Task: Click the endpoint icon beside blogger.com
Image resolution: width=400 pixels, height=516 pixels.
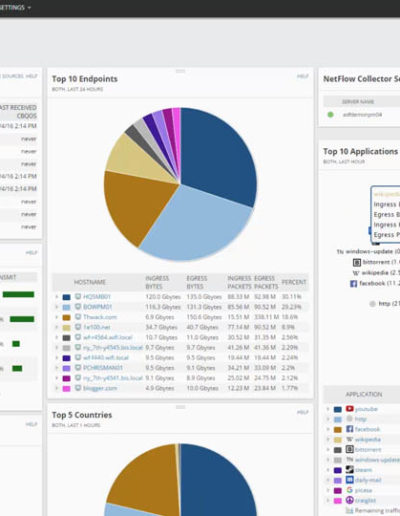Action: coord(78,388)
